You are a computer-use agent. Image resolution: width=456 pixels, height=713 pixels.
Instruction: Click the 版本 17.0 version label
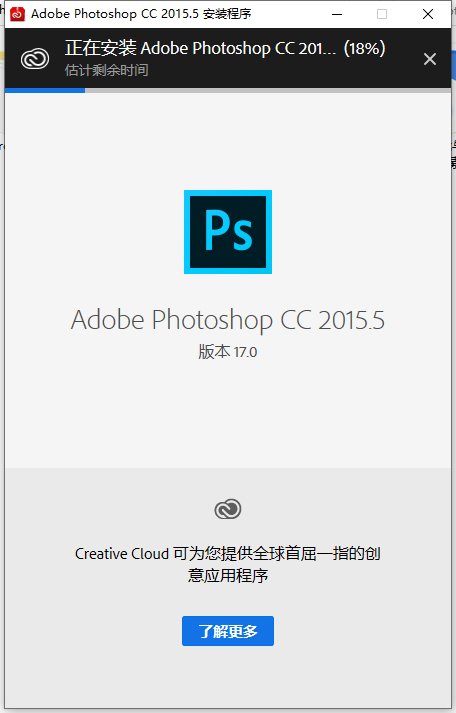point(228,352)
